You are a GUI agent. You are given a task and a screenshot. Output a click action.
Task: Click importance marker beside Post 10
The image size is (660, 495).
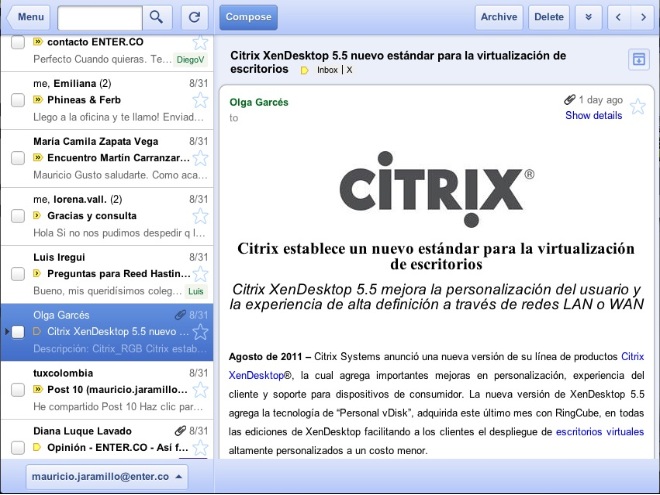tap(38, 389)
